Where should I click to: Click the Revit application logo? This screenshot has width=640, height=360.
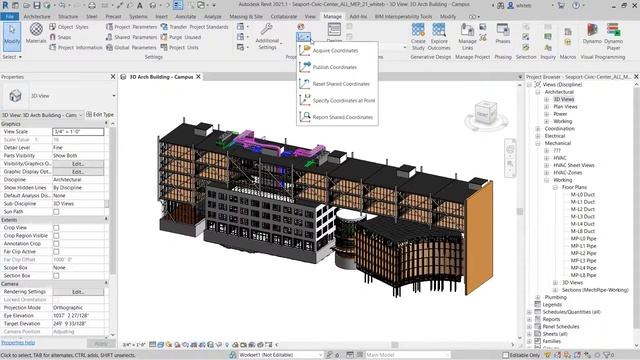tap(5, 5)
